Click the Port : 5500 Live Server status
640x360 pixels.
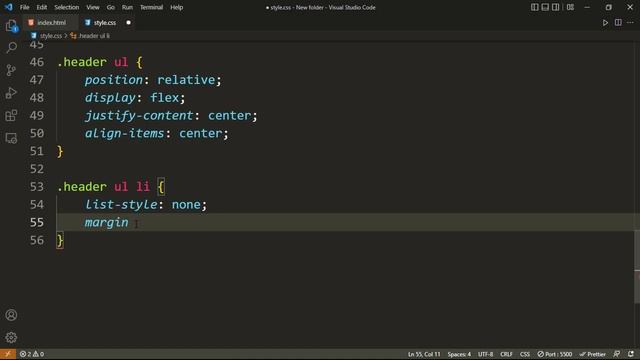(555, 354)
